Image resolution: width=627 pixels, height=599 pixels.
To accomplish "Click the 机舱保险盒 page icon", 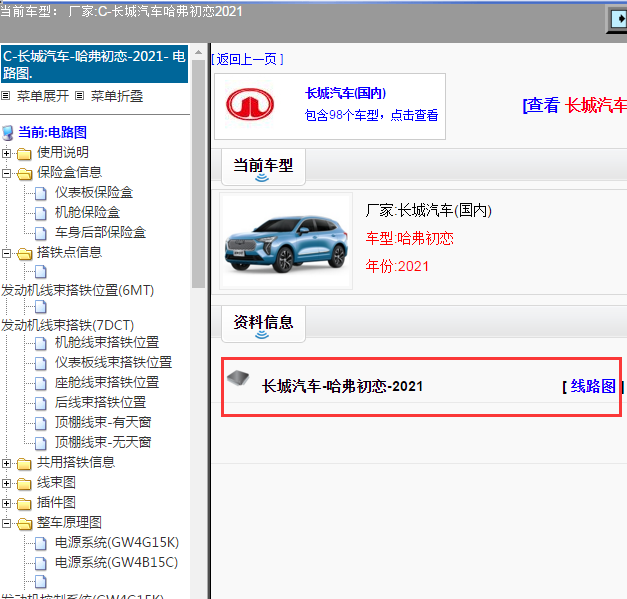I will click(40, 214).
